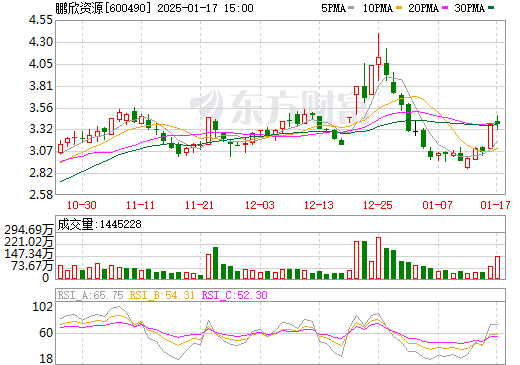This screenshot has height=365, width=520.
Task: Click the RSI_C:52.30 indicator label
Action: pos(235,295)
